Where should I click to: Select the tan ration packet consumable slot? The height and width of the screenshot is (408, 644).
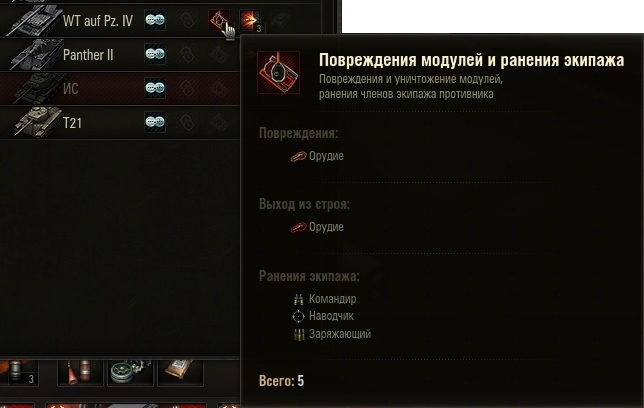click(x=180, y=373)
